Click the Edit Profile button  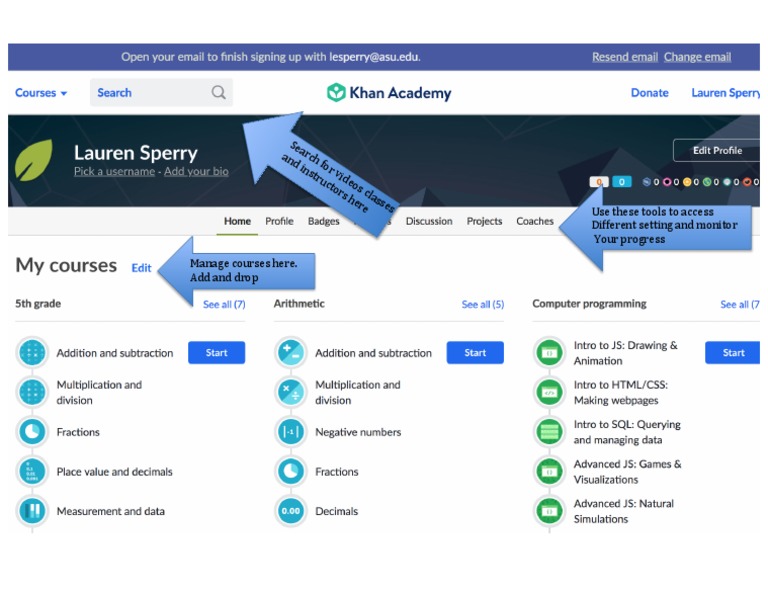click(x=717, y=150)
